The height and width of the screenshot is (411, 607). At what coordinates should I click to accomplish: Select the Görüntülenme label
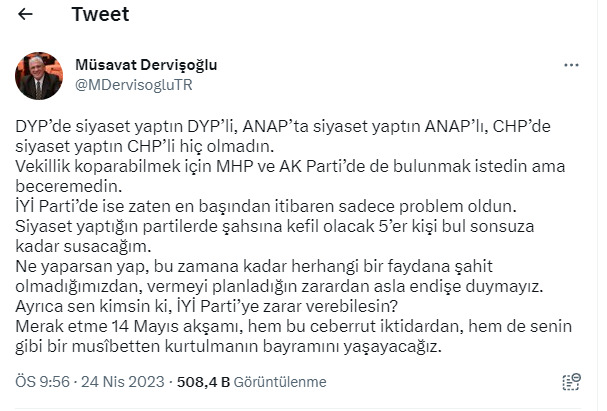pyautogui.click(x=280, y=382)
